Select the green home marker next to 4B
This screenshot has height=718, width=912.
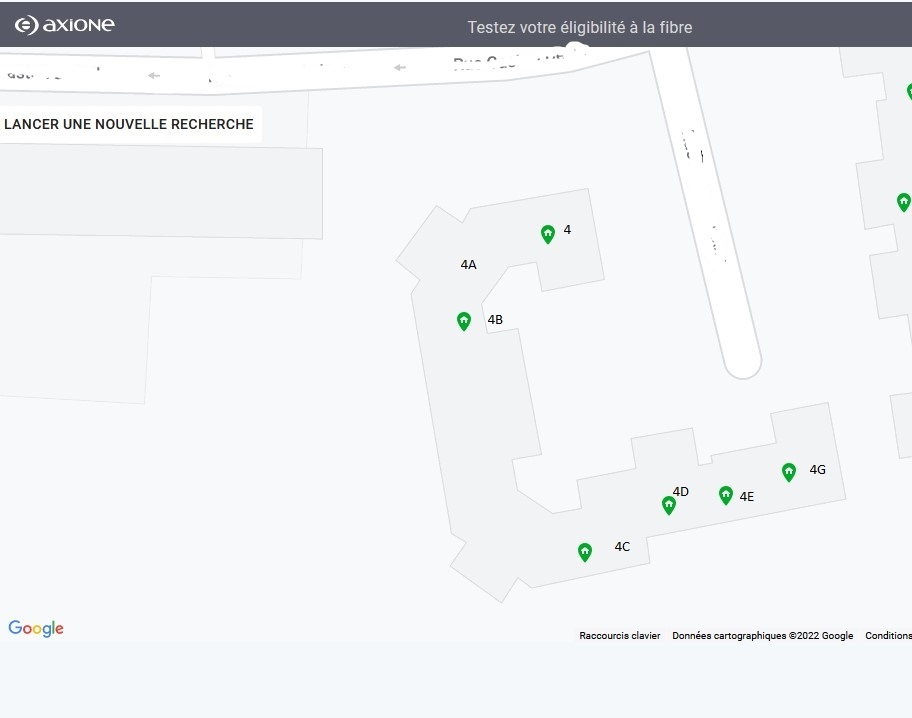[x=464, y=321]
